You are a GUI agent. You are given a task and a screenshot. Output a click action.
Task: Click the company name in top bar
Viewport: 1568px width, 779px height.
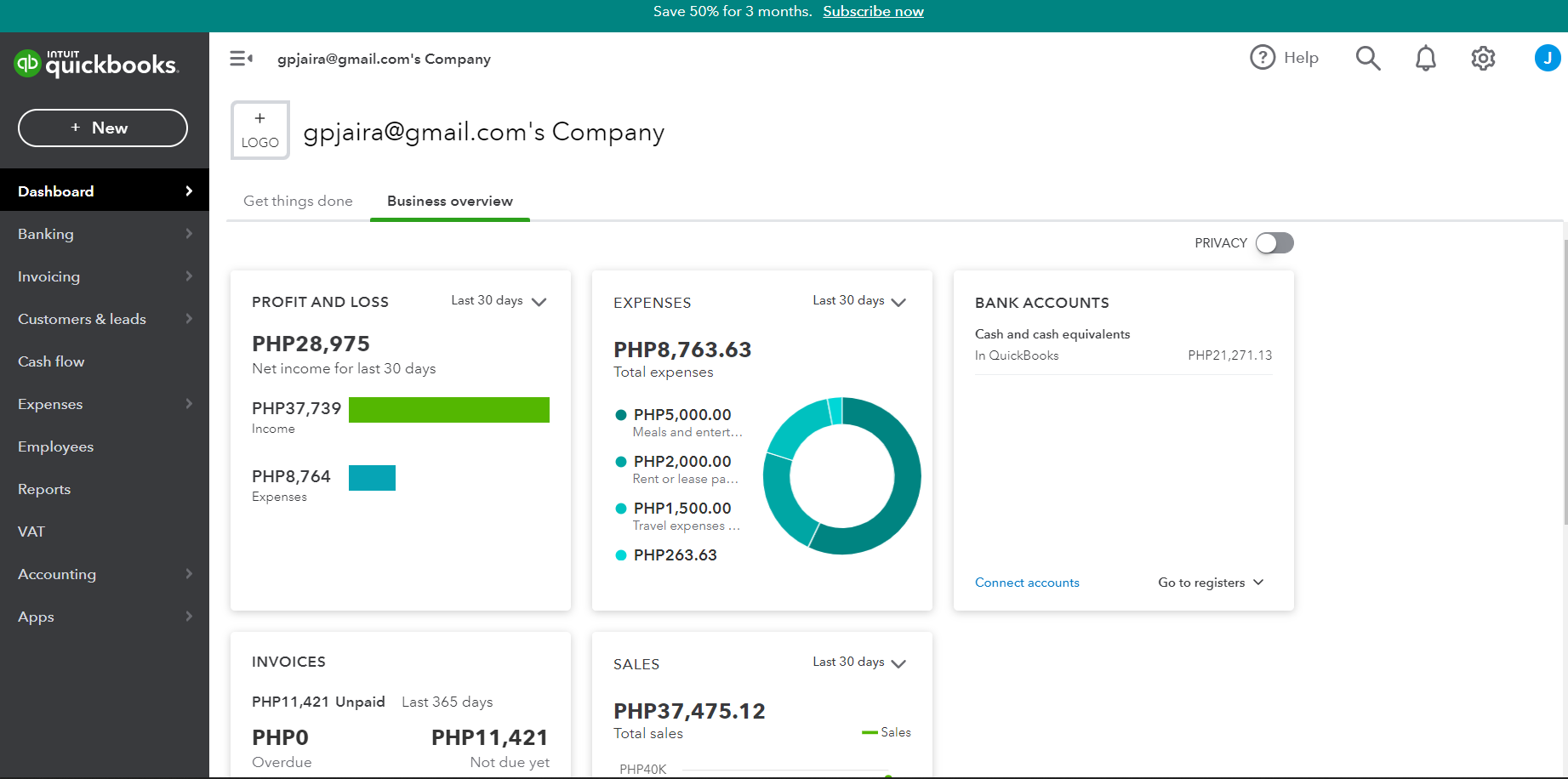tap(384, 59)
